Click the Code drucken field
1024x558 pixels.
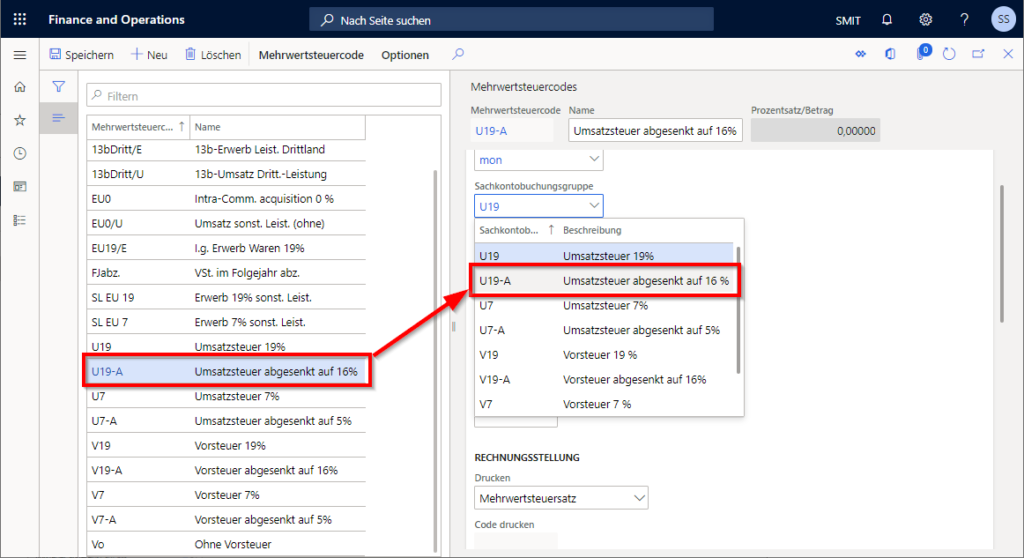click(516, 541)
